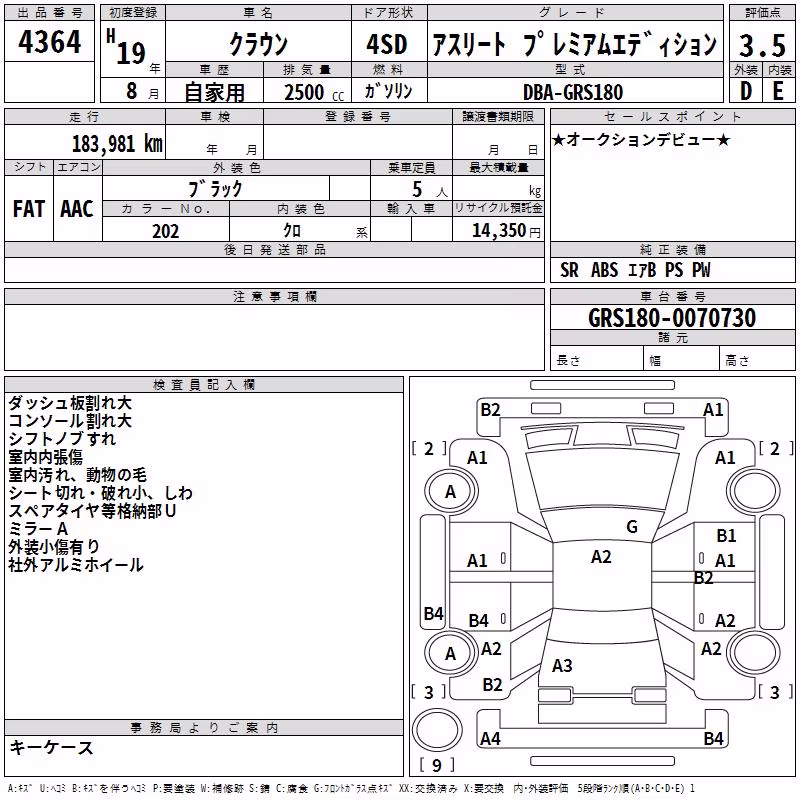Image resolution: width=800 pixels, height=800 pixels.
Task: Select sales point ★オークションデビュー★
Action: (x=641, y=139)
